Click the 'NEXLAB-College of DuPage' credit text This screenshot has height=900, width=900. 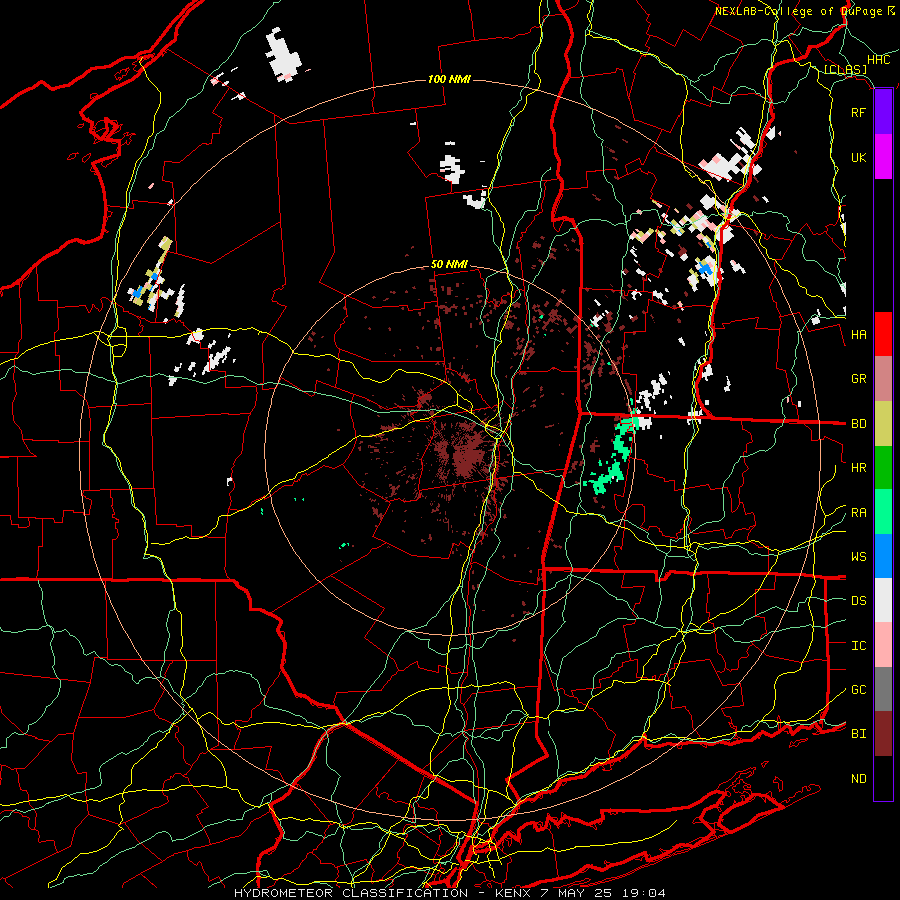[x=798, y=11]
